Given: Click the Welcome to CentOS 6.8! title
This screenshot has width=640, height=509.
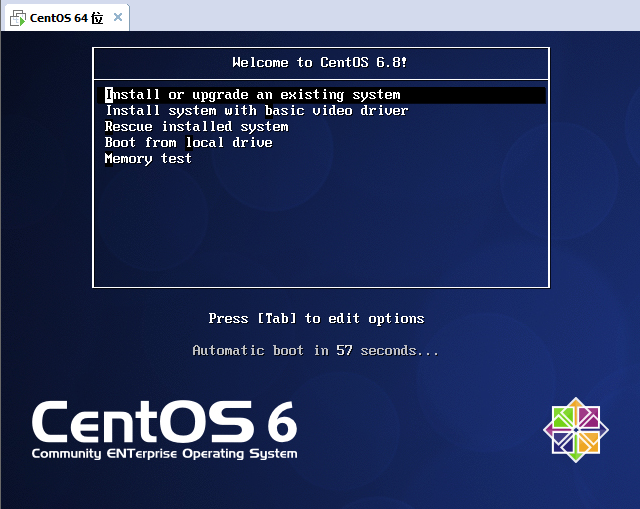Looking at the screenshot, I should pyautogui.click(x=320, y=62).
